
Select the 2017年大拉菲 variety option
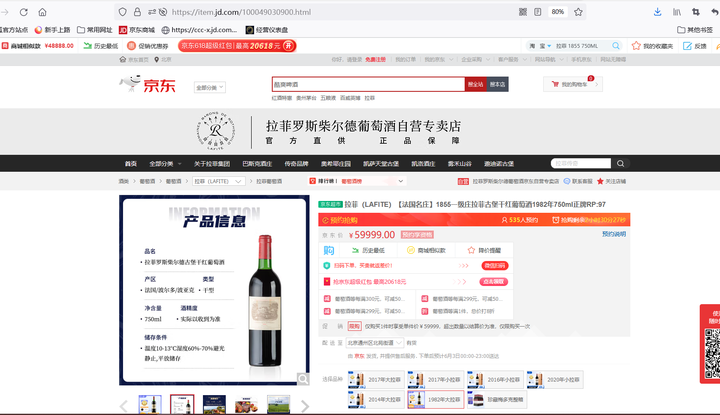click(376, 380)
